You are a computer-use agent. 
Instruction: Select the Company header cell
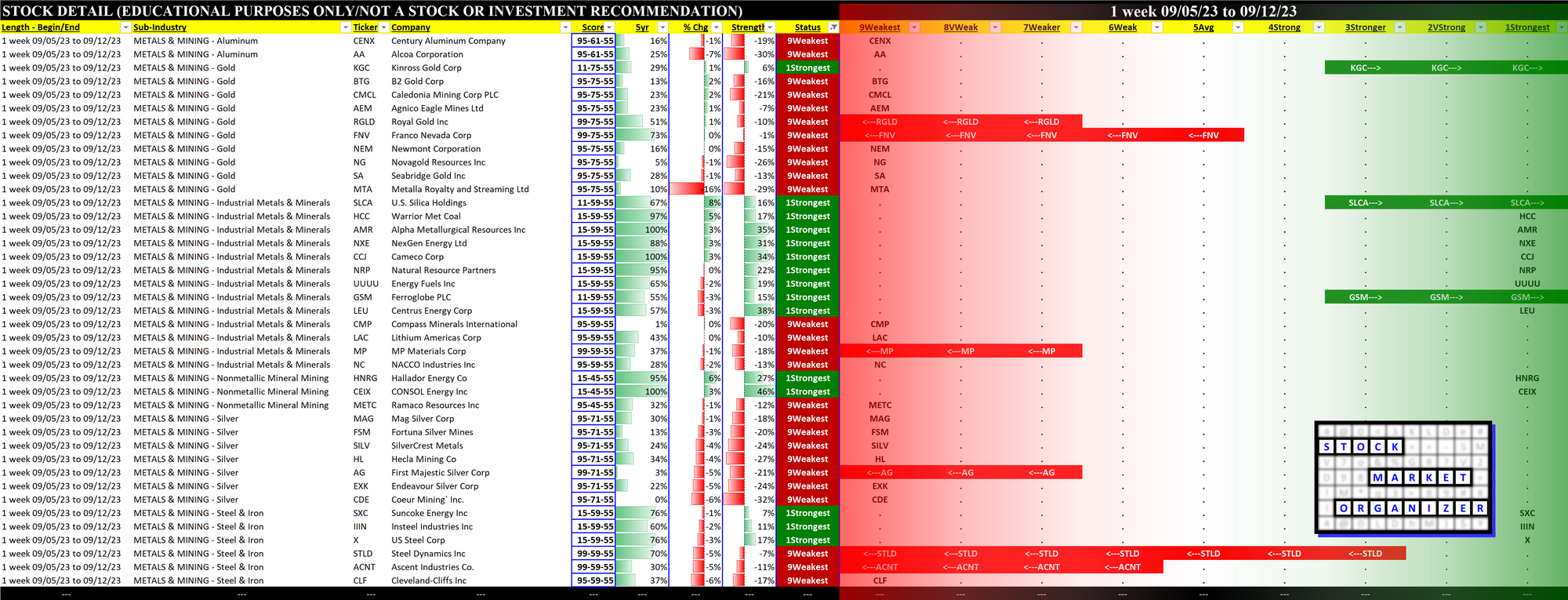pos(481,27)
